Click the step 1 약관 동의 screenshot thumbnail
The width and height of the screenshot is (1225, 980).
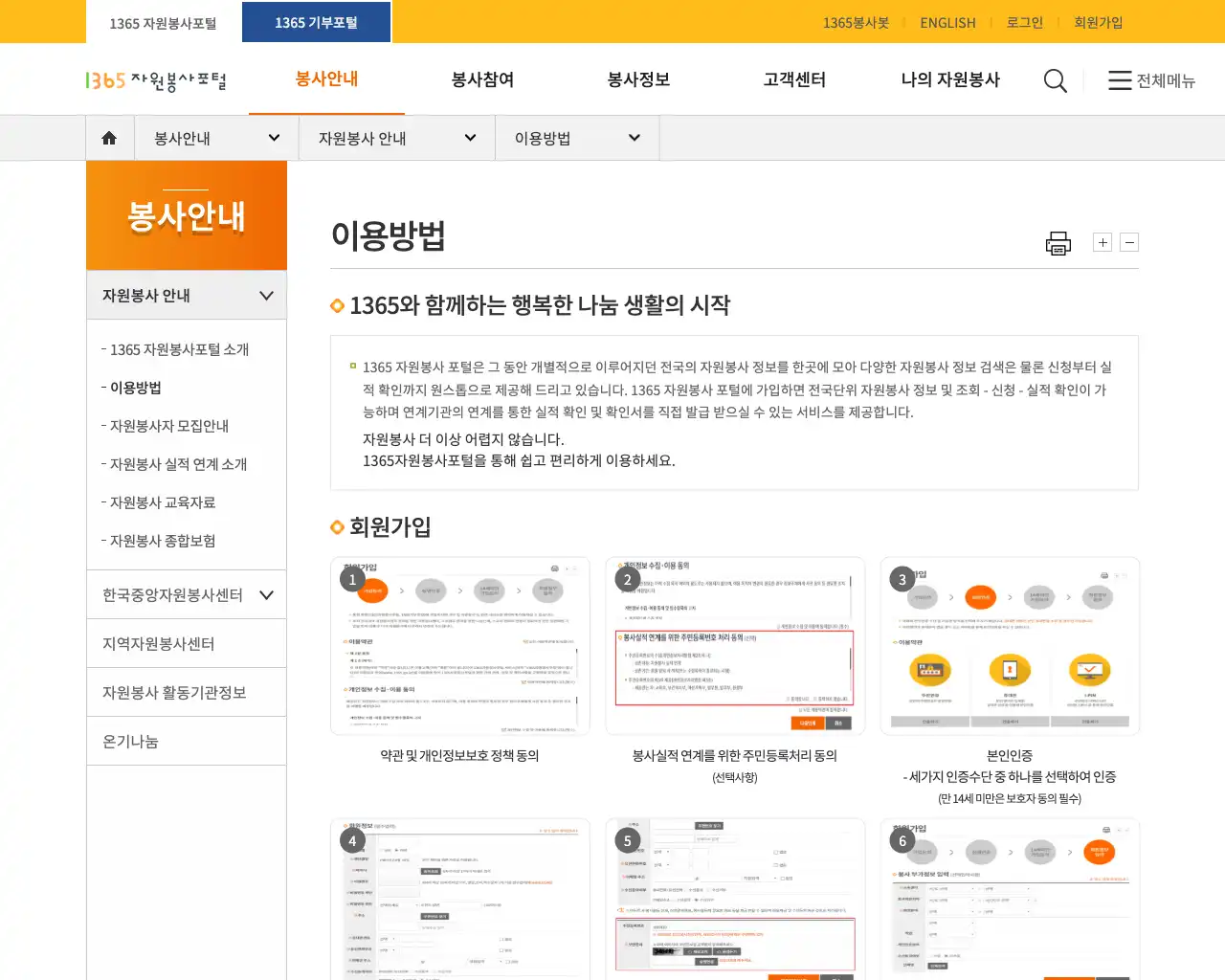459,645
